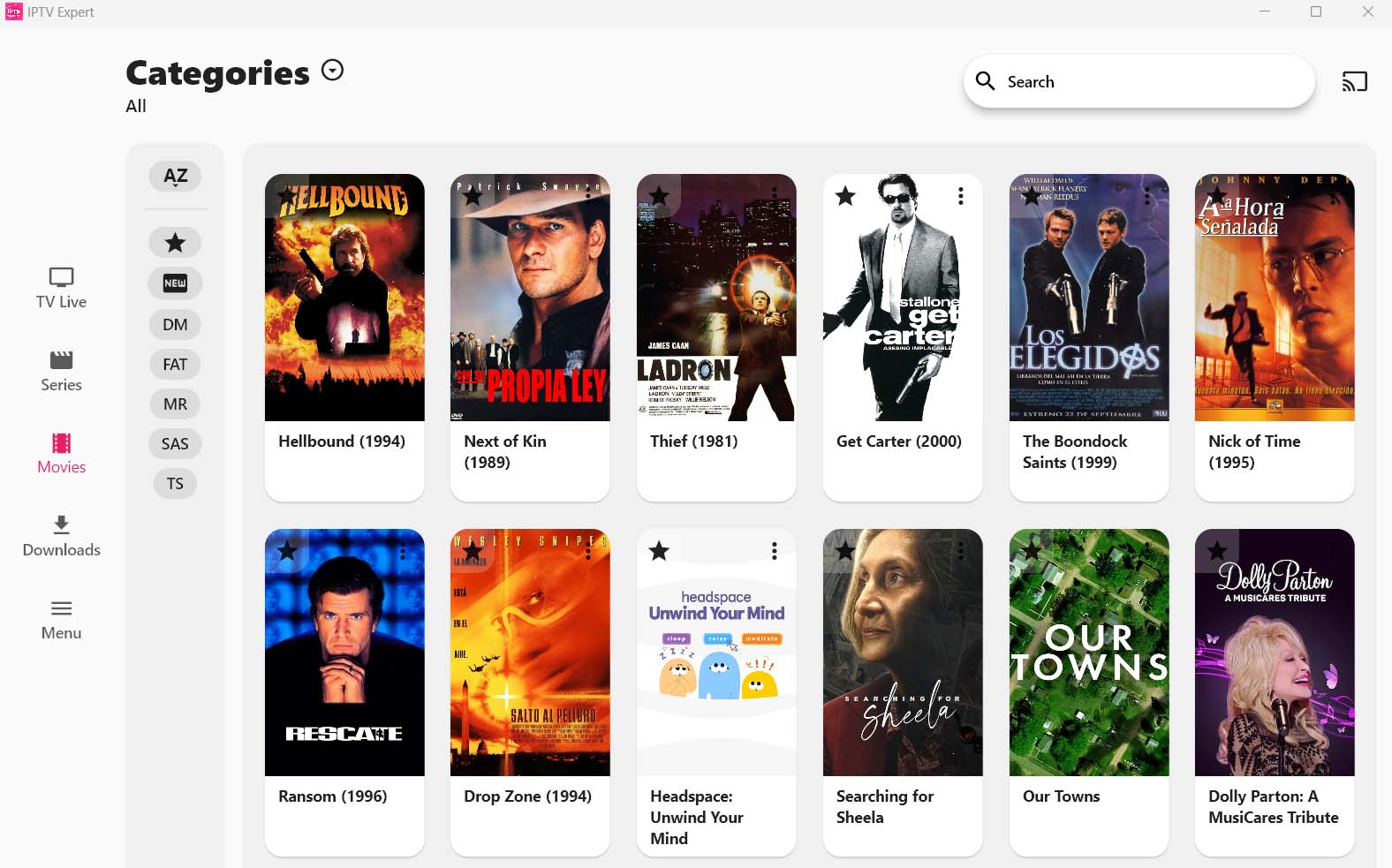Click the 'Get Carter (2000)' title
The image size is (1392, 868).
coord(899,441)
